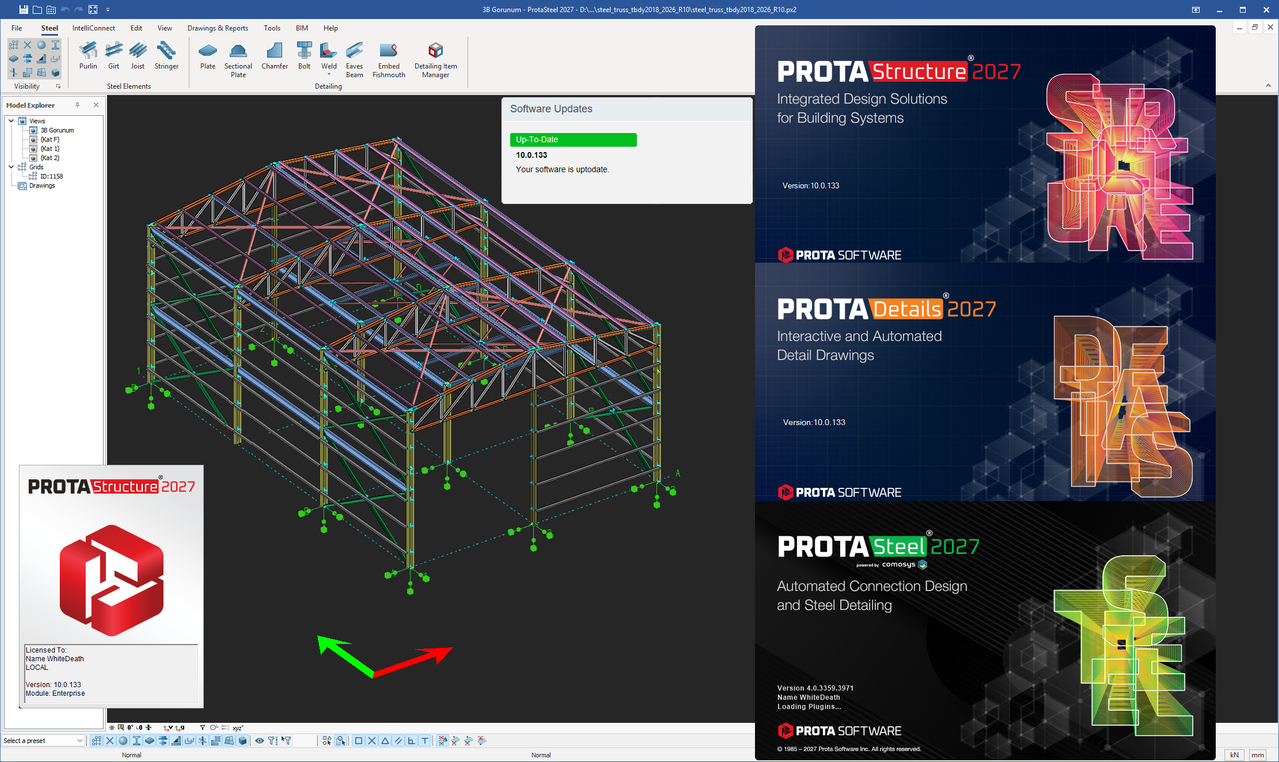Screen dimensions: 1279x762
Task: Select the (Kat 1) view item
Action: [x=50, y=148]
